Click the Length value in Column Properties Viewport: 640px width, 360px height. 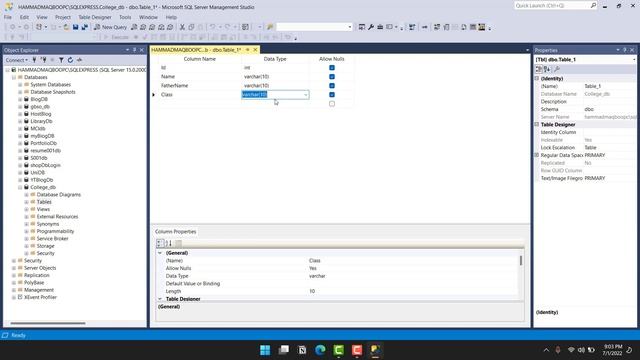click(412, 291)
